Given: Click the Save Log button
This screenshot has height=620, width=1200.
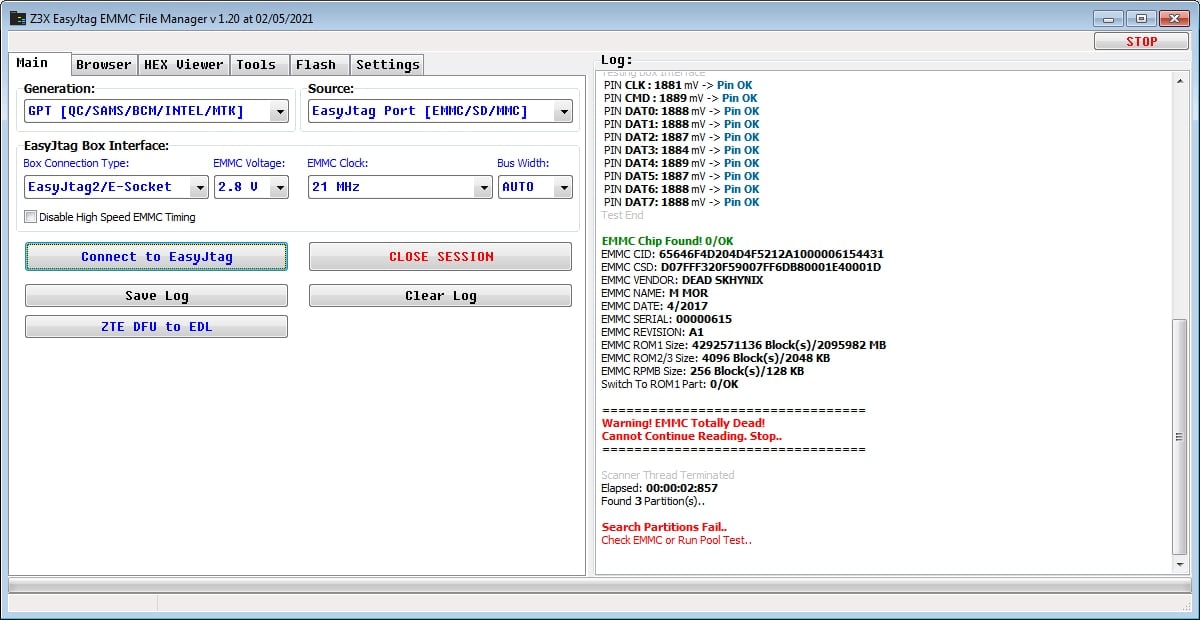Looking at the screenshot, I should click(x=156, y=296).
